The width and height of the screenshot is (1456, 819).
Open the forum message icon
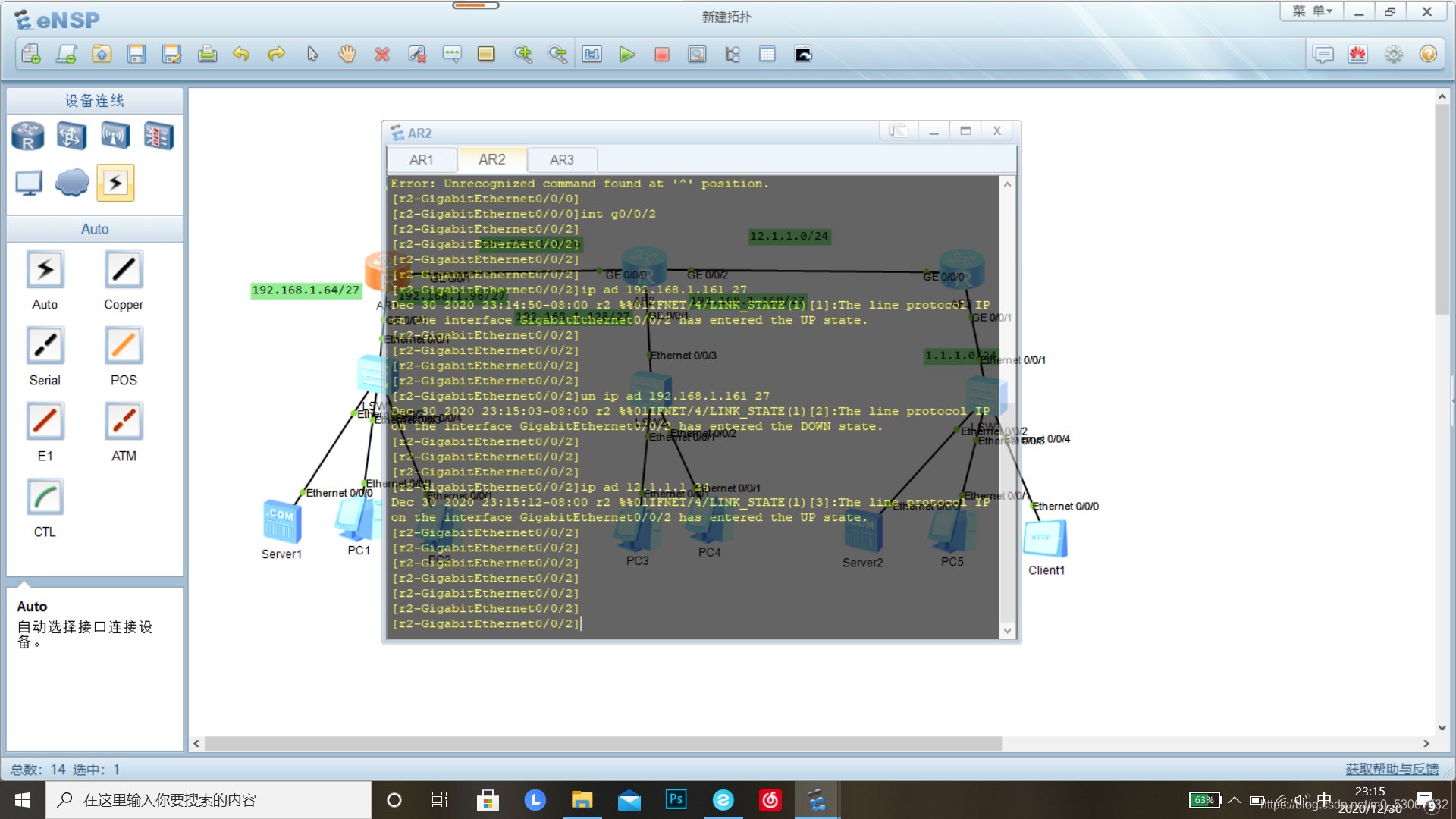1323,54
